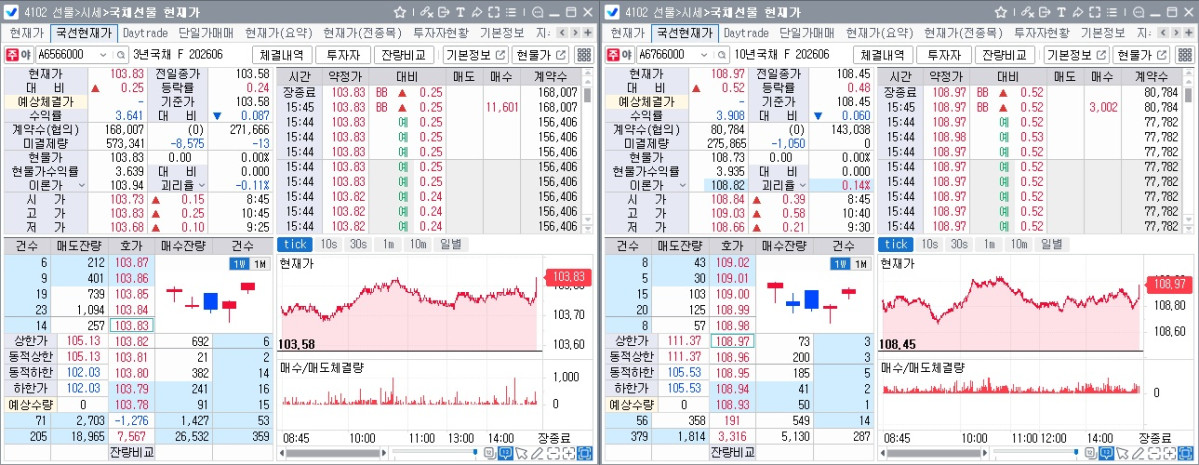The width and height of the screenshot is (1199, 465).
Task: Click 체결내역 button in 3년국채 window
Action: click(x=281, y=55)
